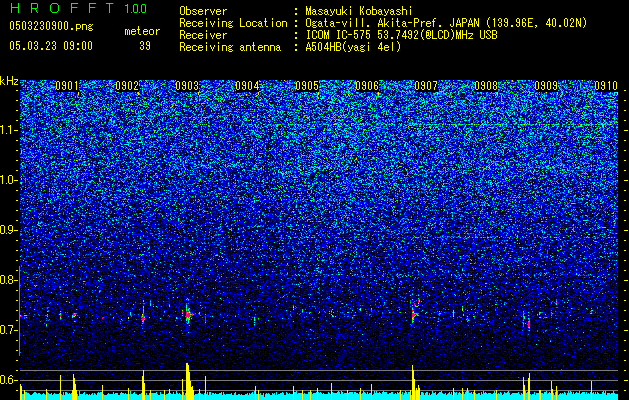Click the antenna A504HB(yagi 4el) text
629x400 pixels.
coord(353,47)
